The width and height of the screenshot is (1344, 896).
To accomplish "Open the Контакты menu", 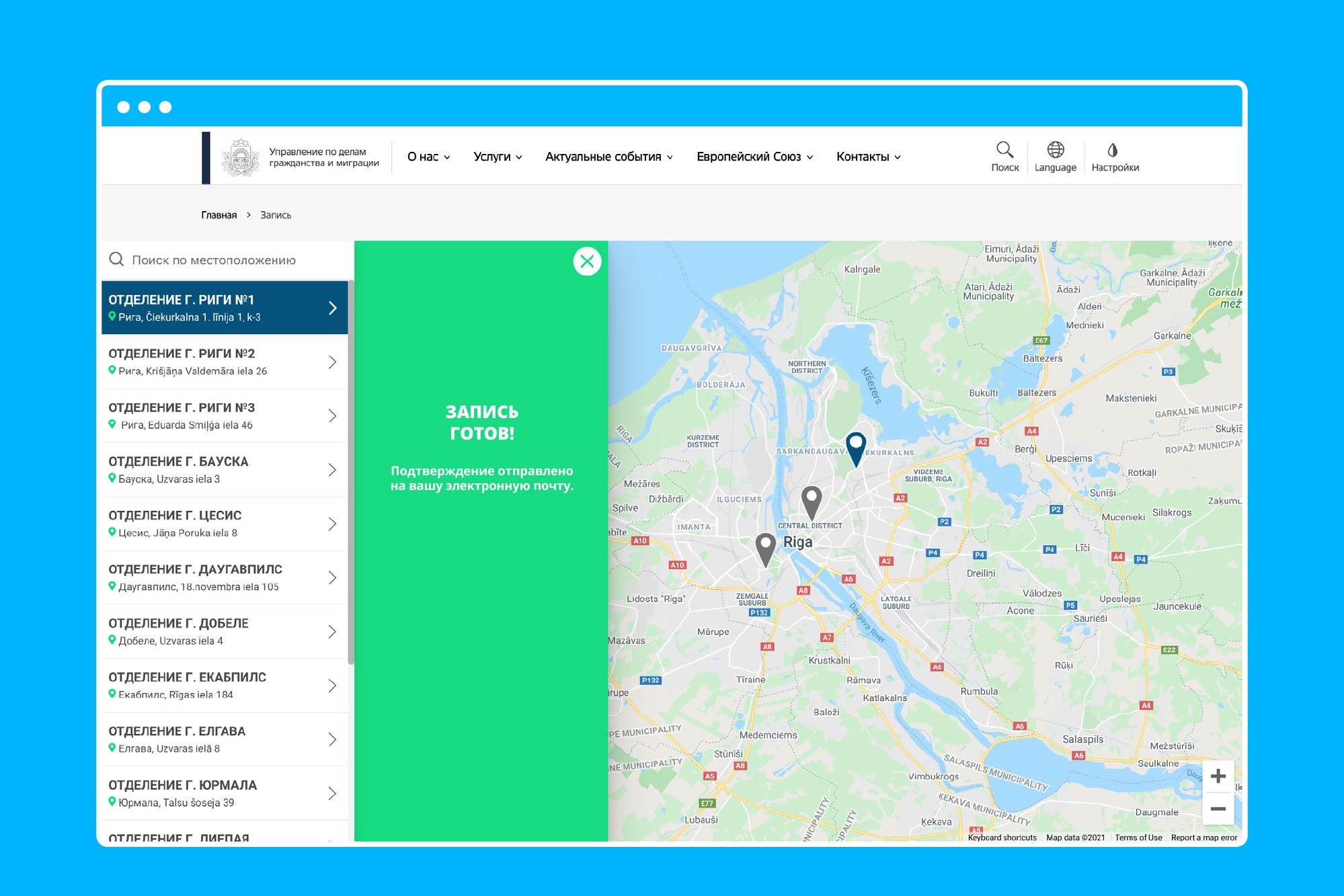I will 868,157.
